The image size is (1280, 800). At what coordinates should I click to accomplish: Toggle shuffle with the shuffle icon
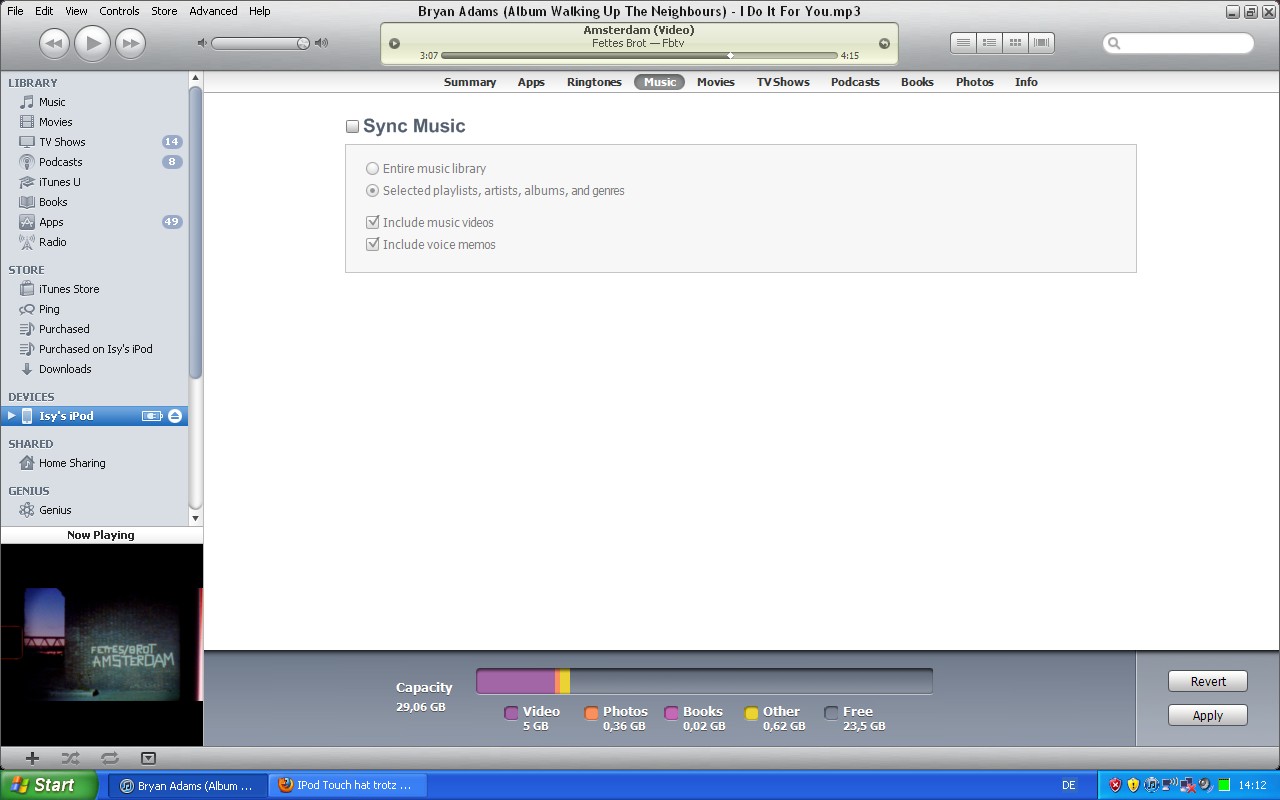(x=70, y=758)
